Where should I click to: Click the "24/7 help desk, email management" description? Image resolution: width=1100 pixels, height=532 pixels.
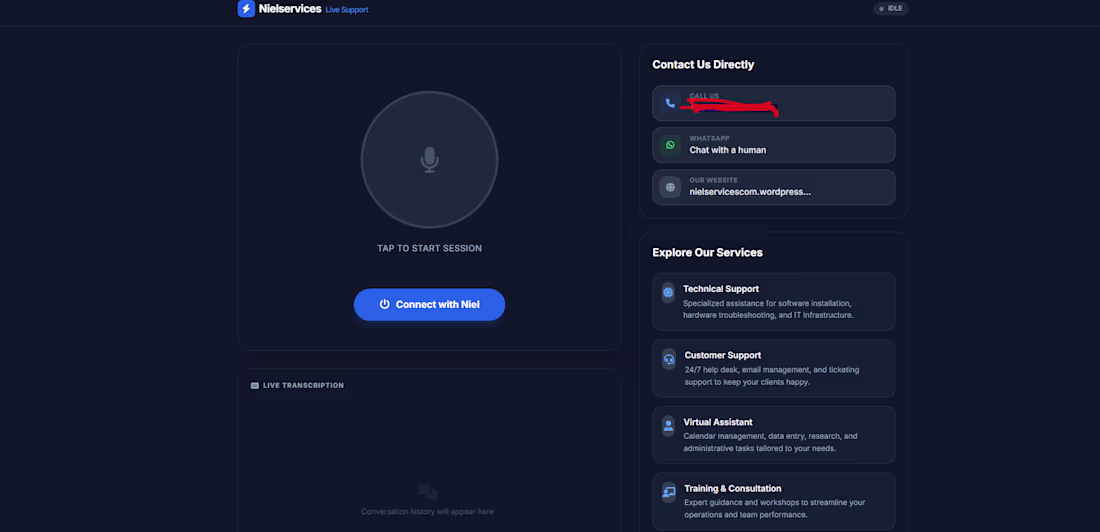(772, 375)
